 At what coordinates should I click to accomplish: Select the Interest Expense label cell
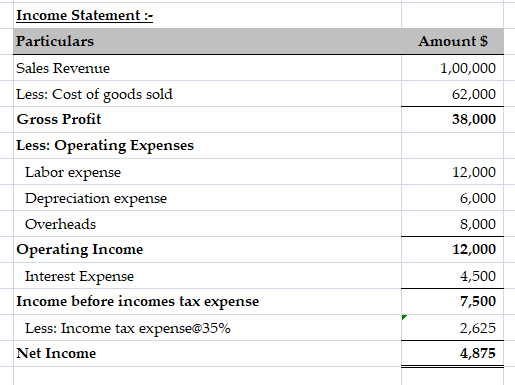click(x=207, y=276)
